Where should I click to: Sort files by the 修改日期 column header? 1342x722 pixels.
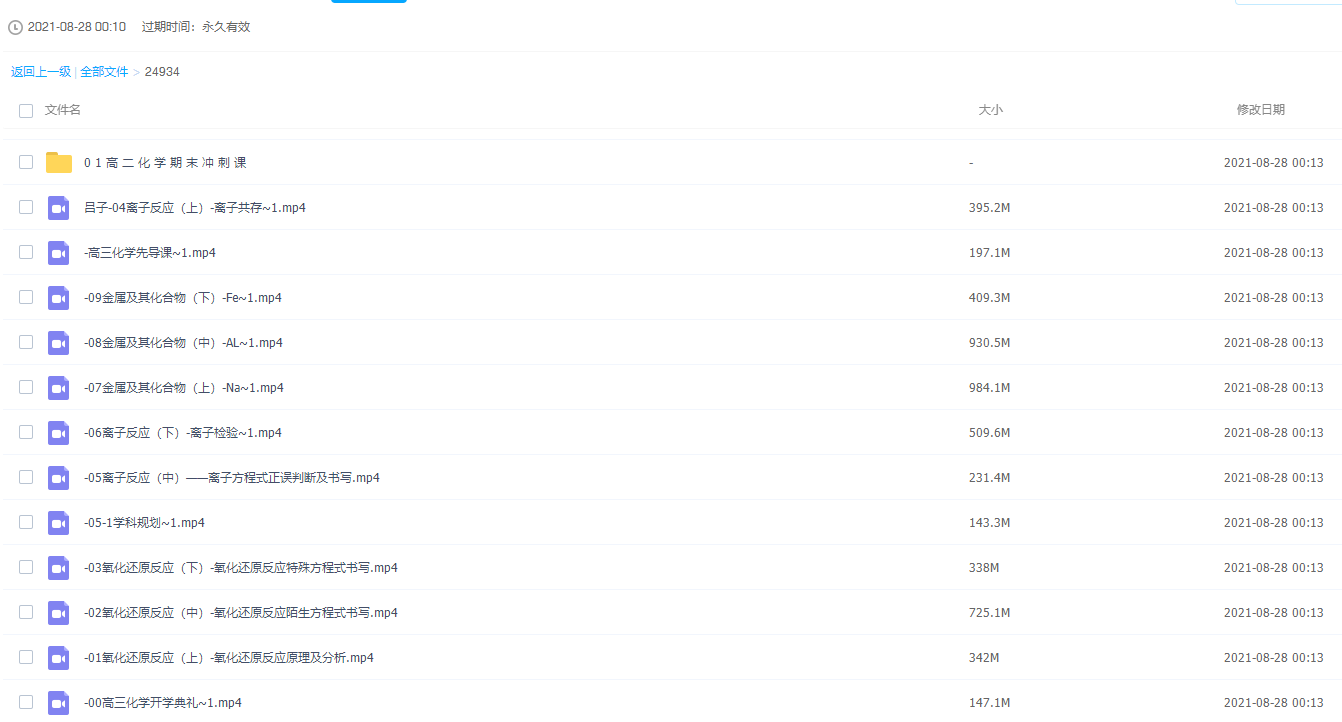pos(1260,110)
